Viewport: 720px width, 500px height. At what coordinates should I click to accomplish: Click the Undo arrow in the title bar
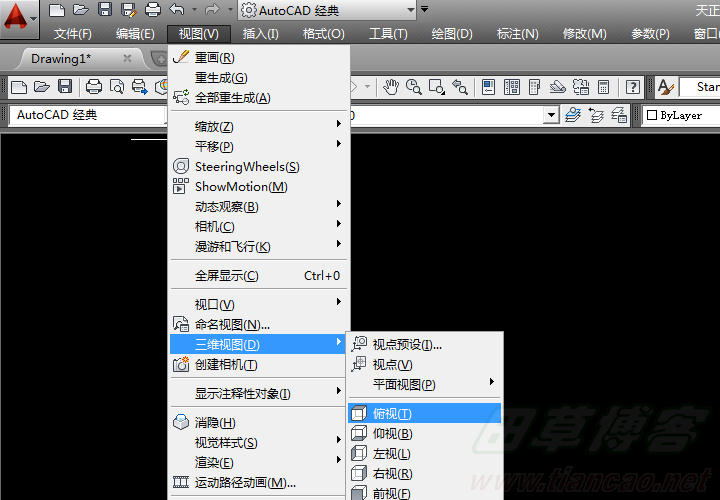pos(177,10)
